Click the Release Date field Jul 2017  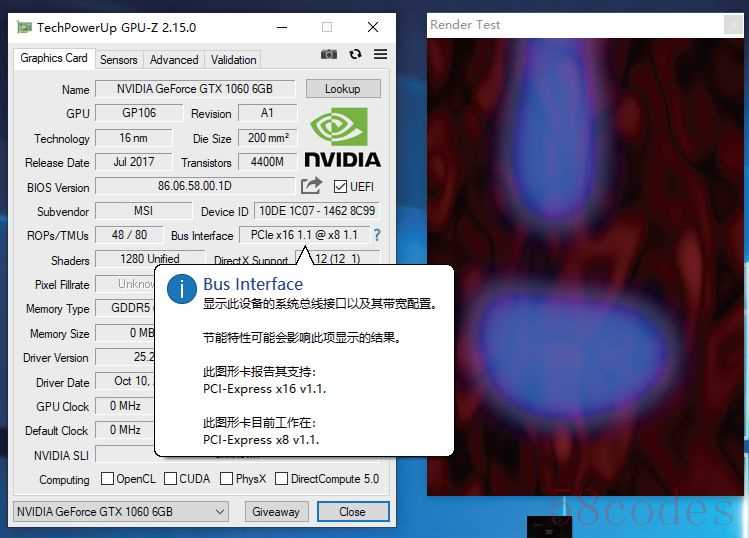point(133,162)
